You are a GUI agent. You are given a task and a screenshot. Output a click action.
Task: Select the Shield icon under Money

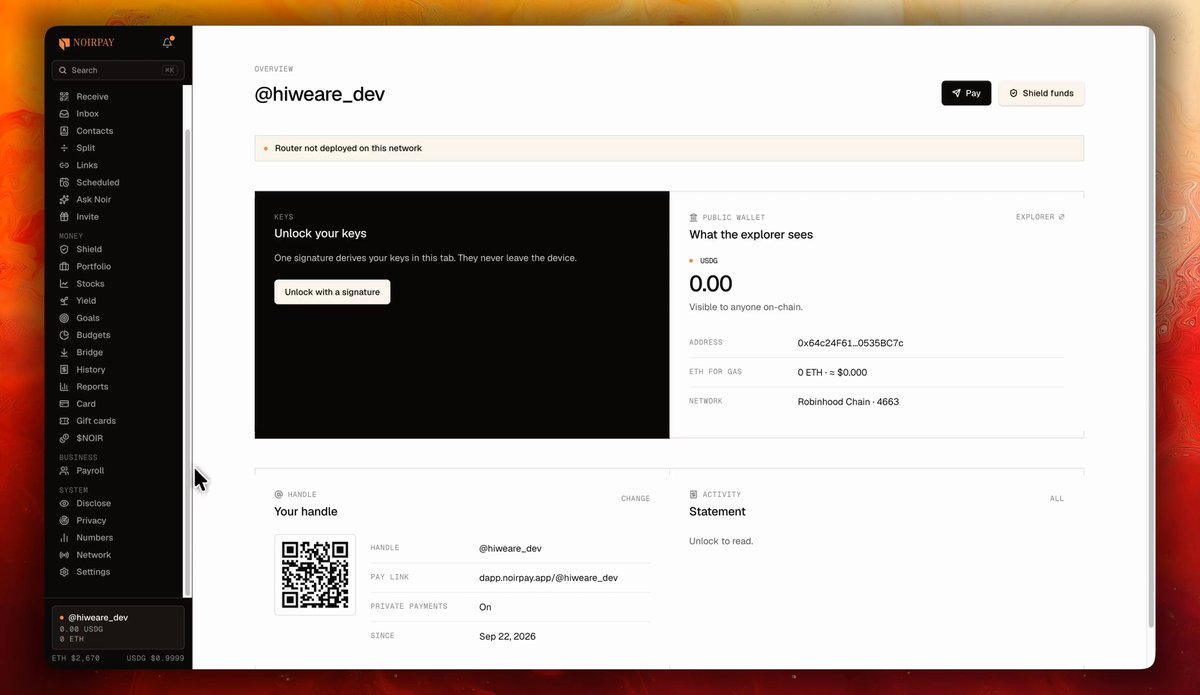coord(64,249)
